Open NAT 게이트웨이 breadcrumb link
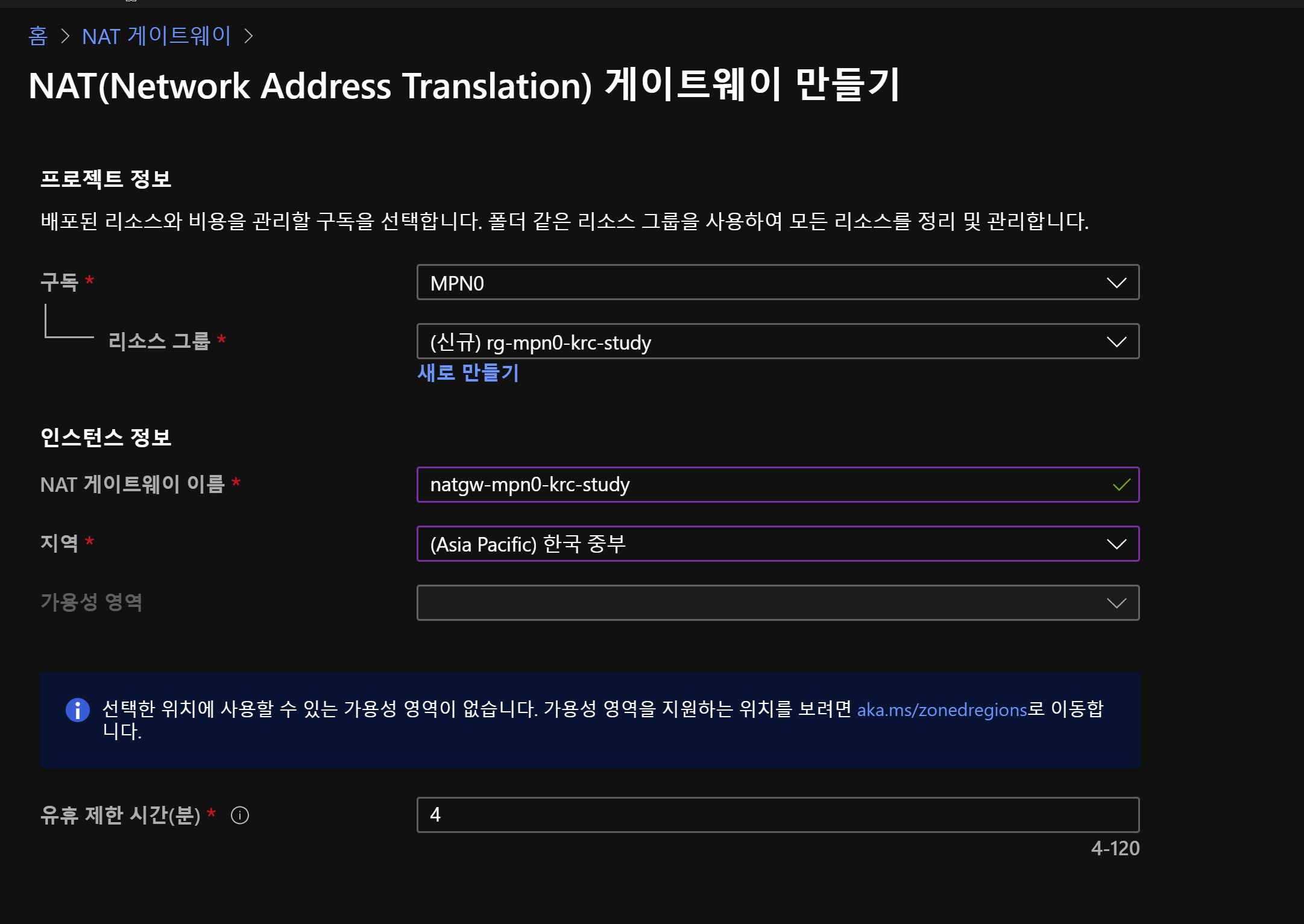Image resolution: width=1304 pixels, height=924 pixels. point(157,36)
